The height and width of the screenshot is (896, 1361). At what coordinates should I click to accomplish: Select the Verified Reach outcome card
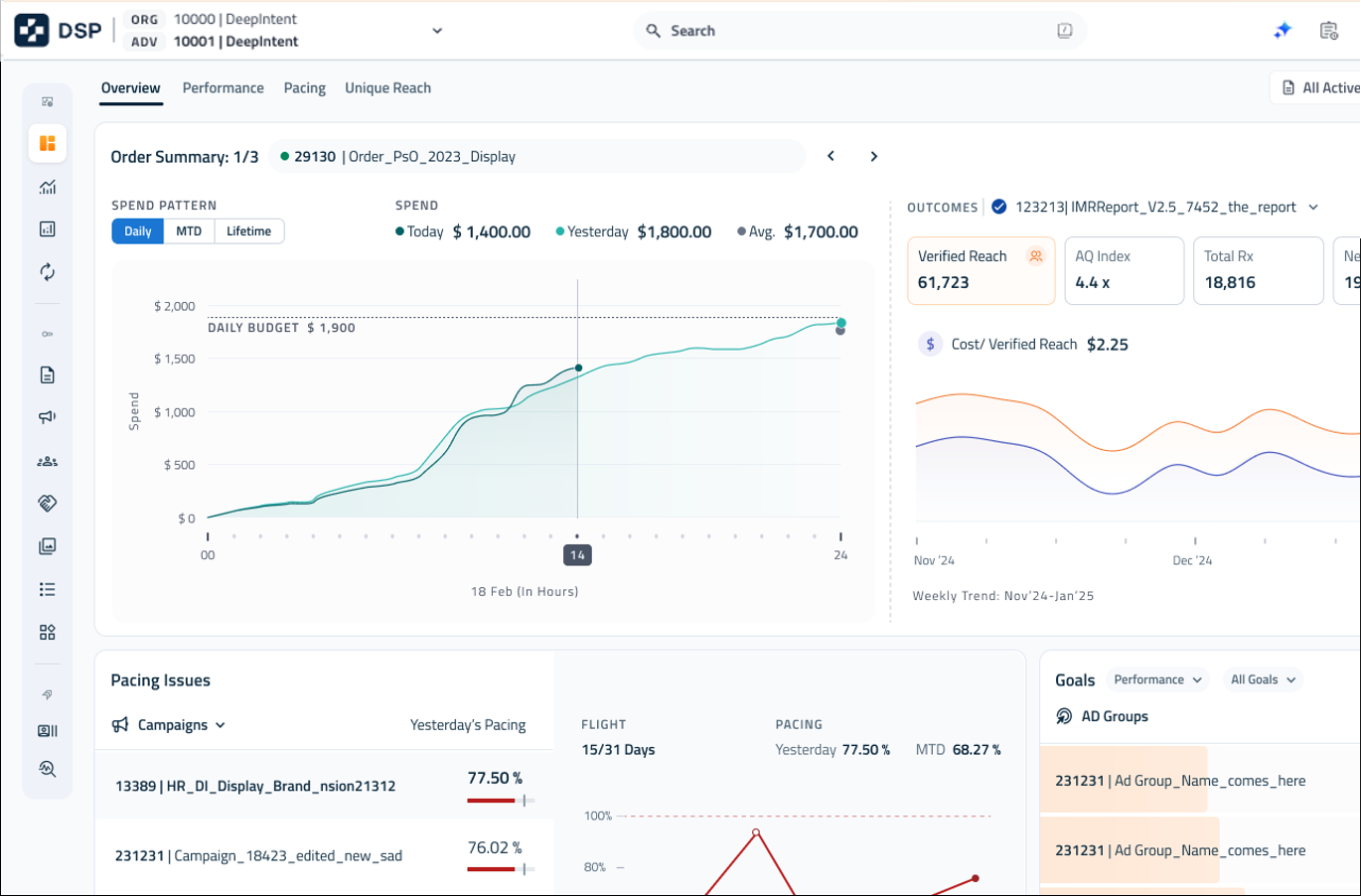point(982,270)
